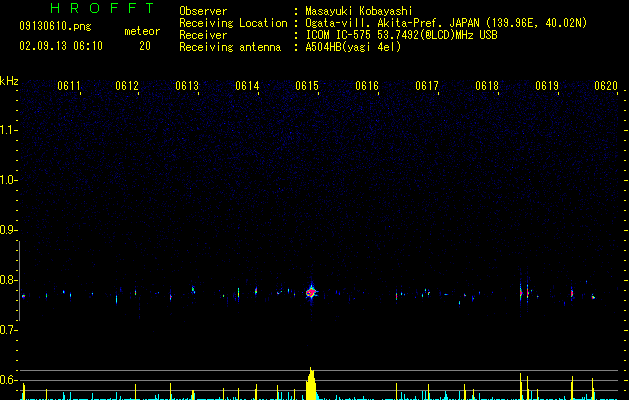Click the 0614 time marker
This screenshot has height=400, width=629.
click(247, 86)
